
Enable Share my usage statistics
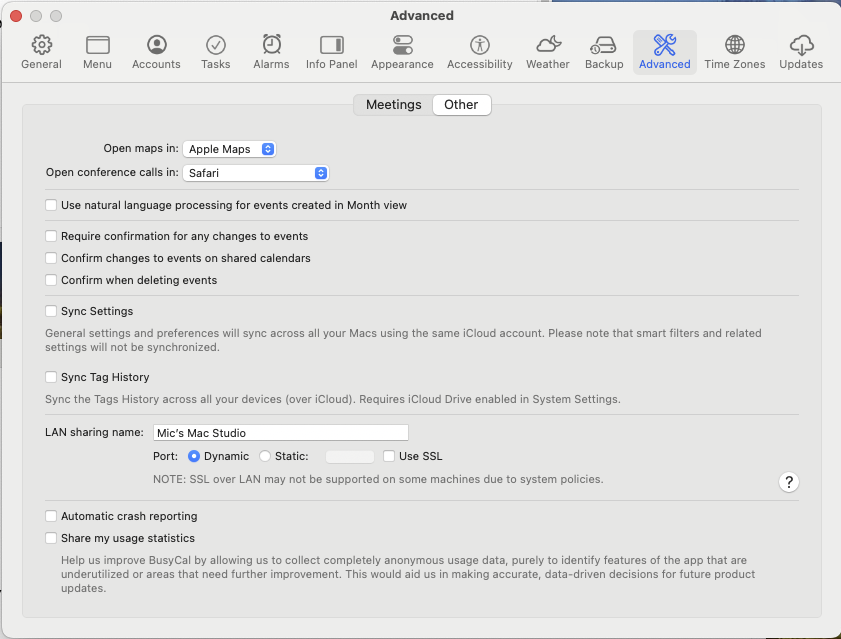(51, 538)
